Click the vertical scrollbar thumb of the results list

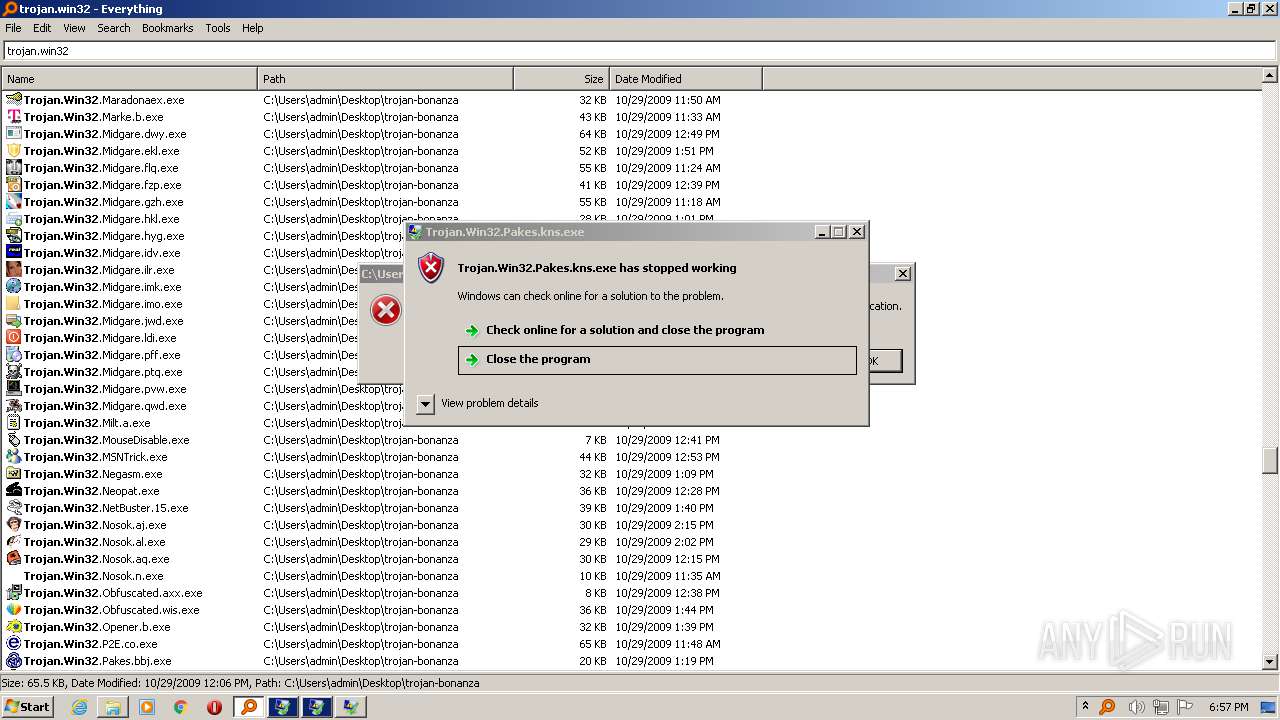1270,461
